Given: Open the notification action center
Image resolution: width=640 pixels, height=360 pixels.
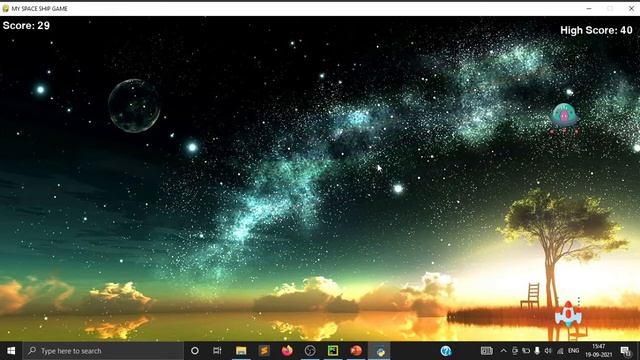Looking at the screenshot, I should click(626, 351).
